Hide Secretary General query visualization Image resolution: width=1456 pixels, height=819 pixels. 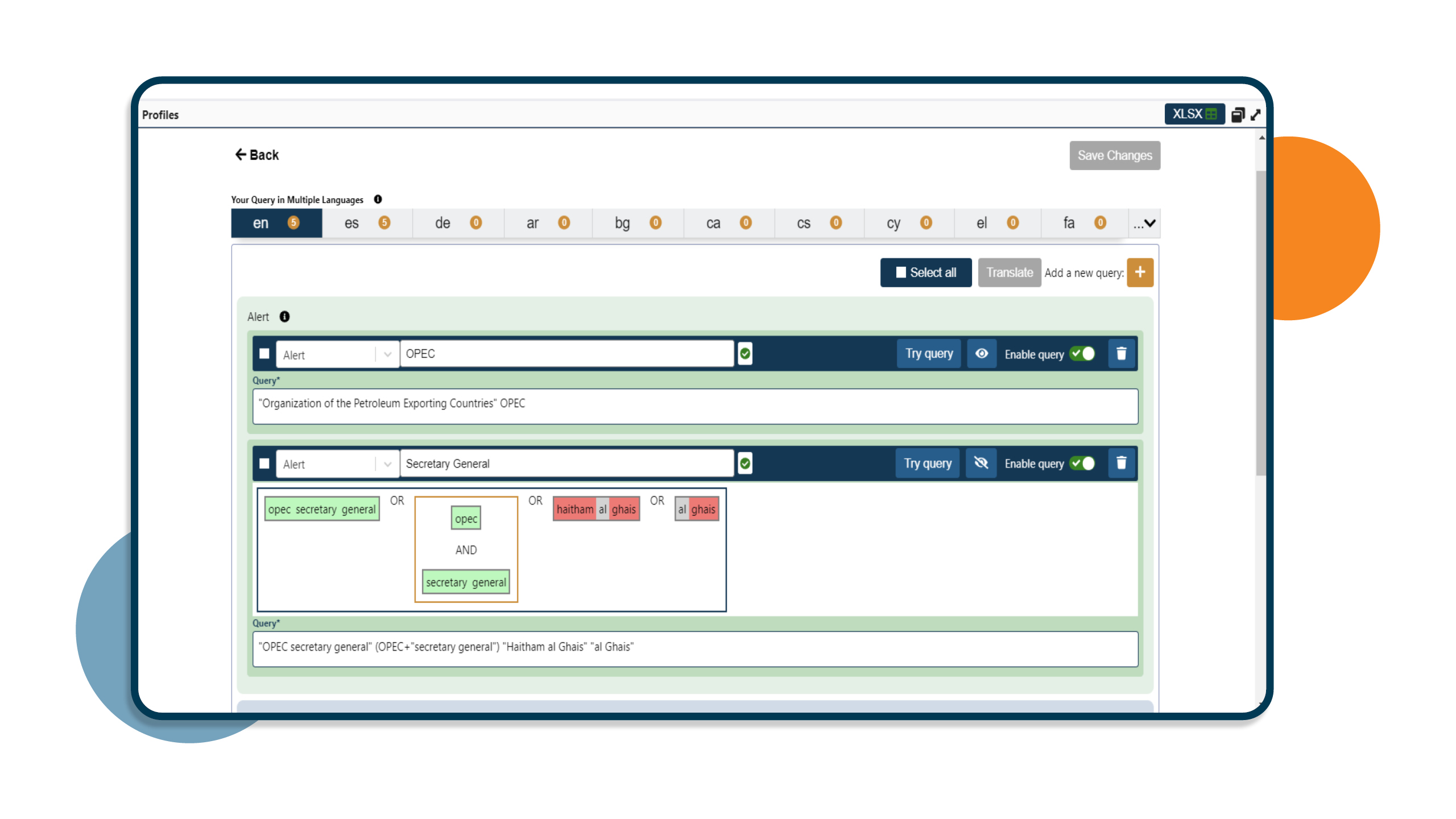point(981,463)
